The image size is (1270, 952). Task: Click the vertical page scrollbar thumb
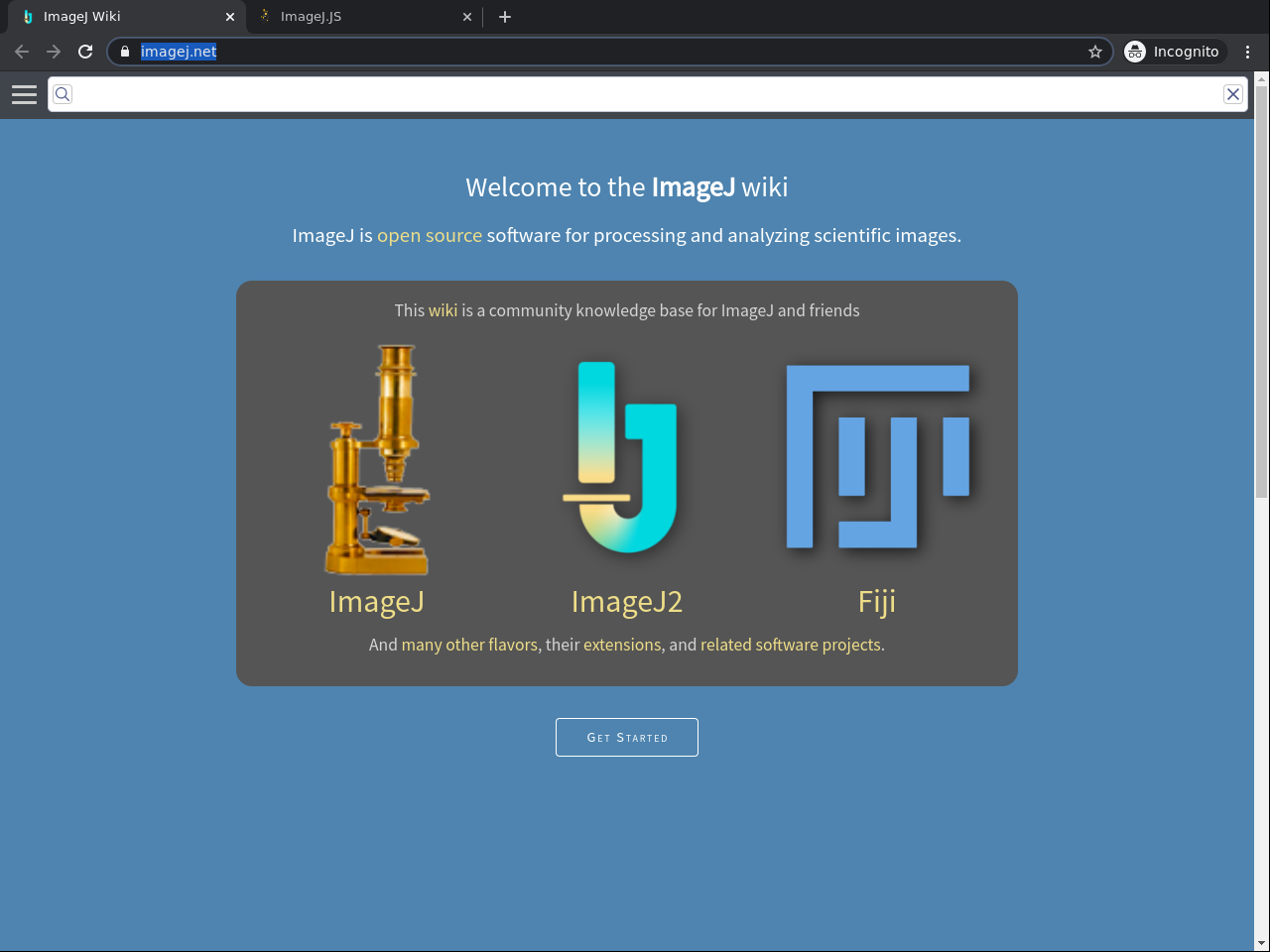(x=1262, y=293)
